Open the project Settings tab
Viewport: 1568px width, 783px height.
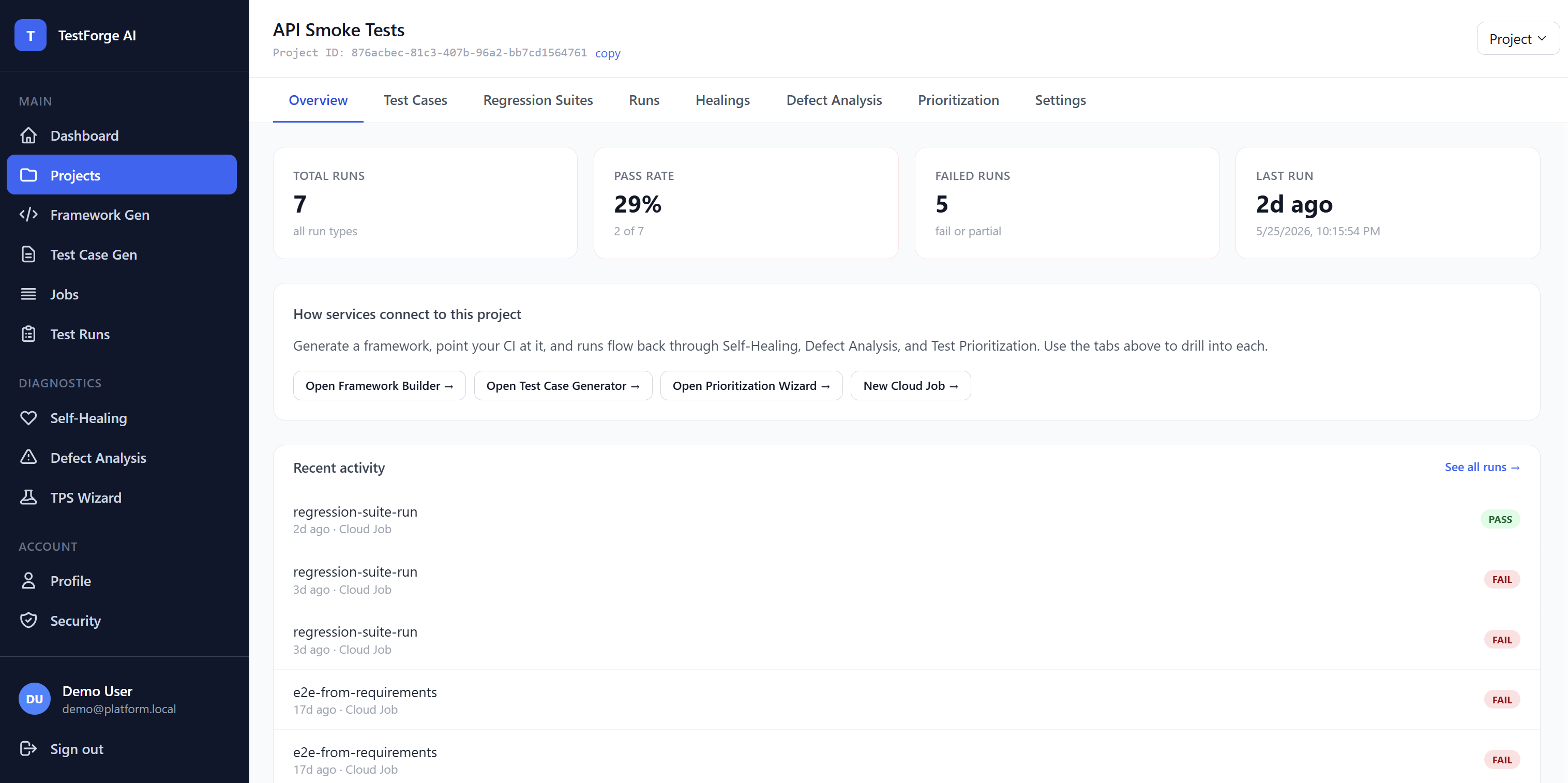click(x=1060, y=100)
